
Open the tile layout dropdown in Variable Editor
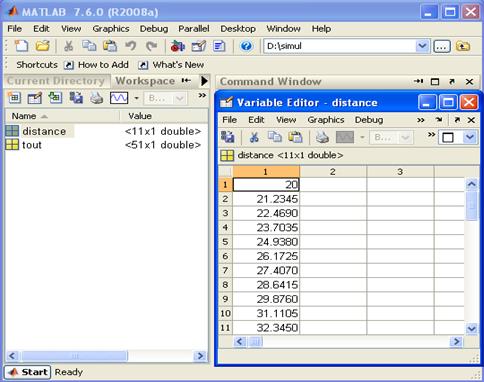coord(470,137)
